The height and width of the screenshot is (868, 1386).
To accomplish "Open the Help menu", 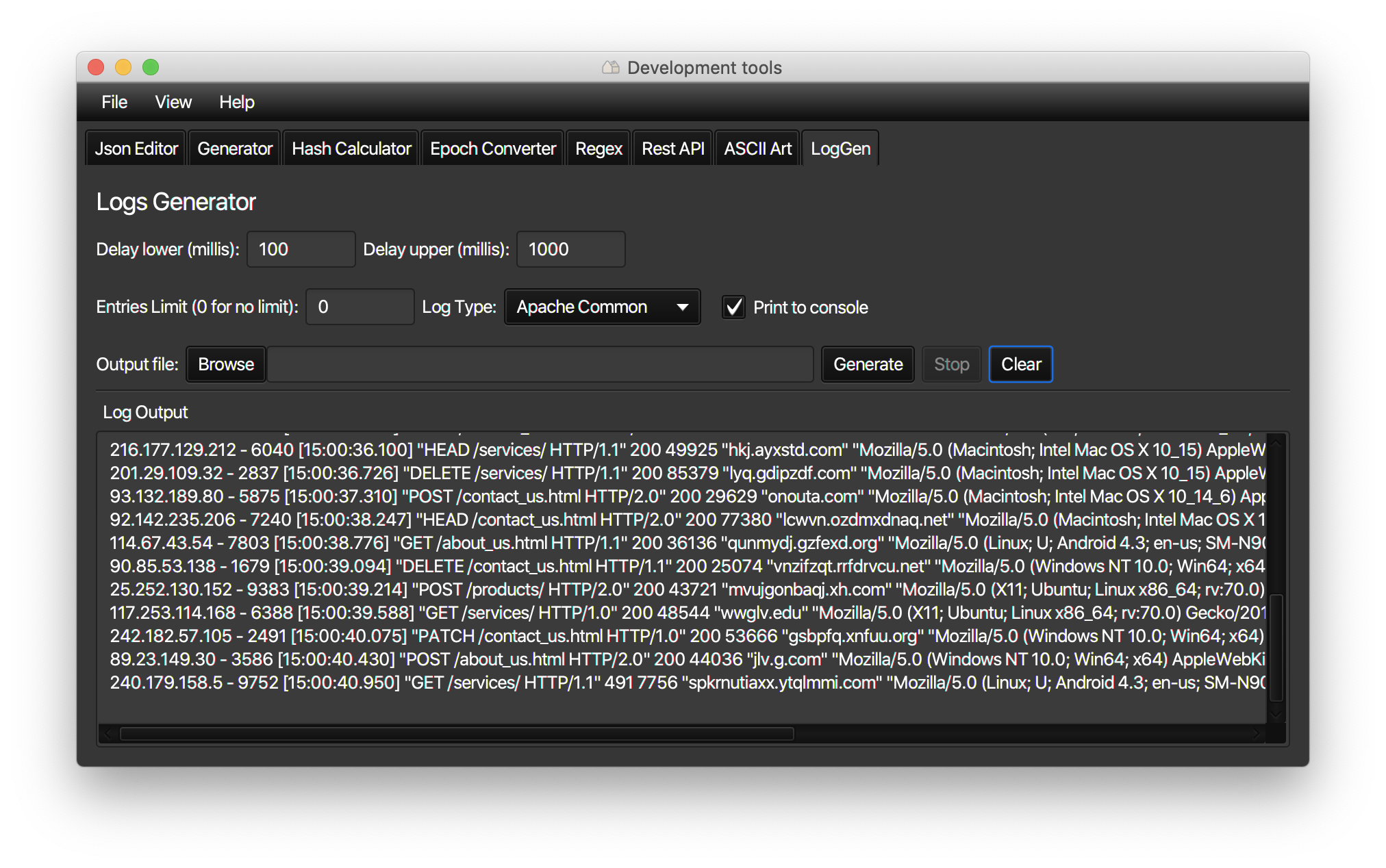I will tap(236, 102).
